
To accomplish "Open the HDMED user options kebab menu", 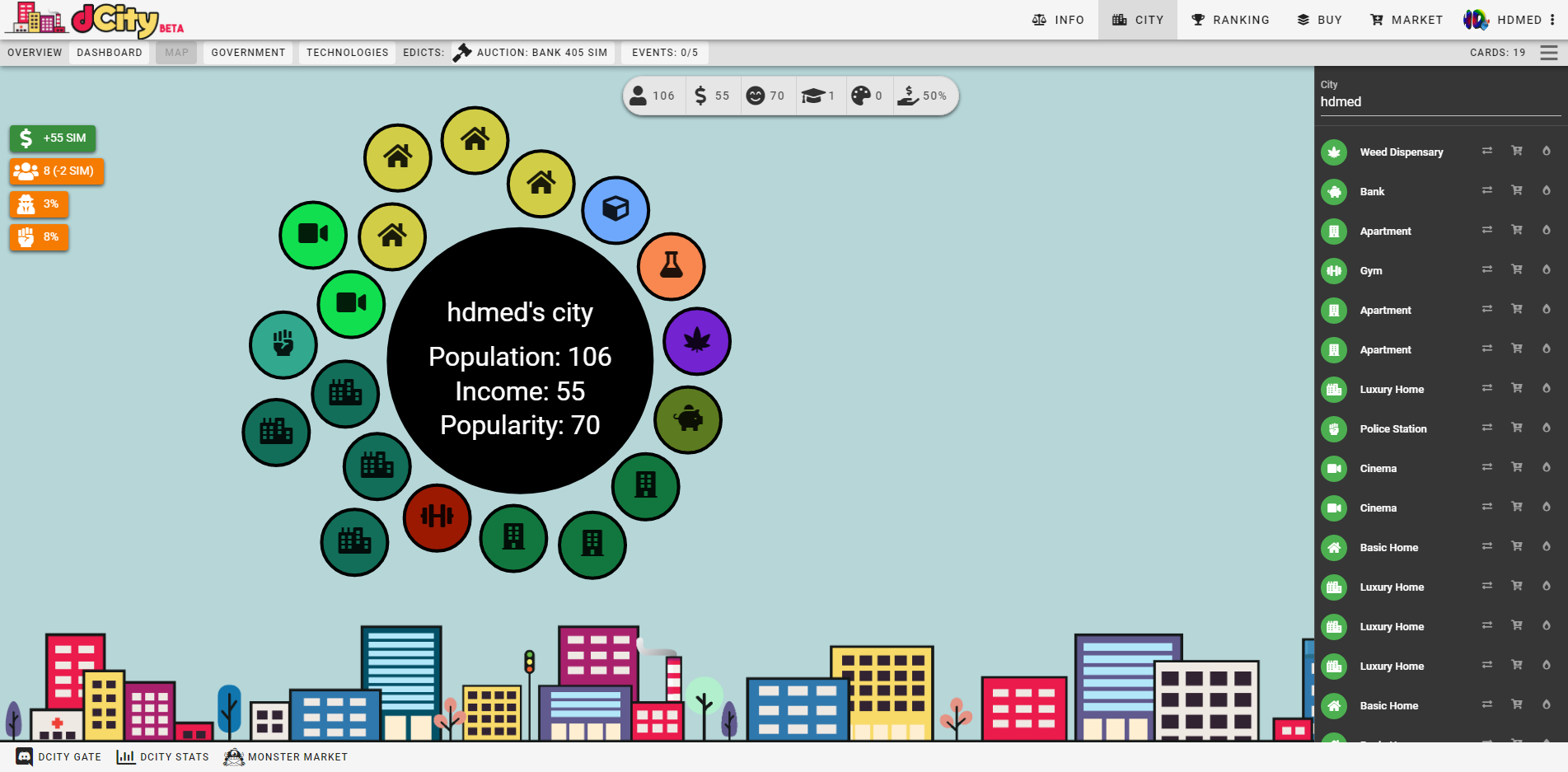I will [x=1552, y=20].
